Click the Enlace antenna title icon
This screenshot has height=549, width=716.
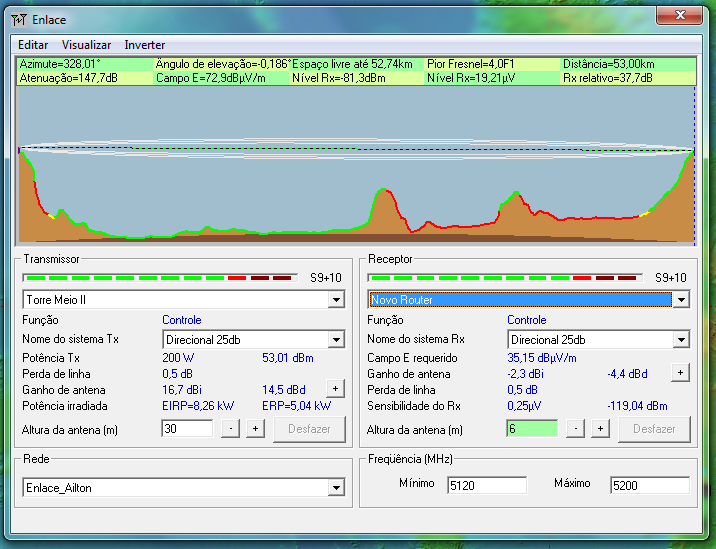point(19,20)
